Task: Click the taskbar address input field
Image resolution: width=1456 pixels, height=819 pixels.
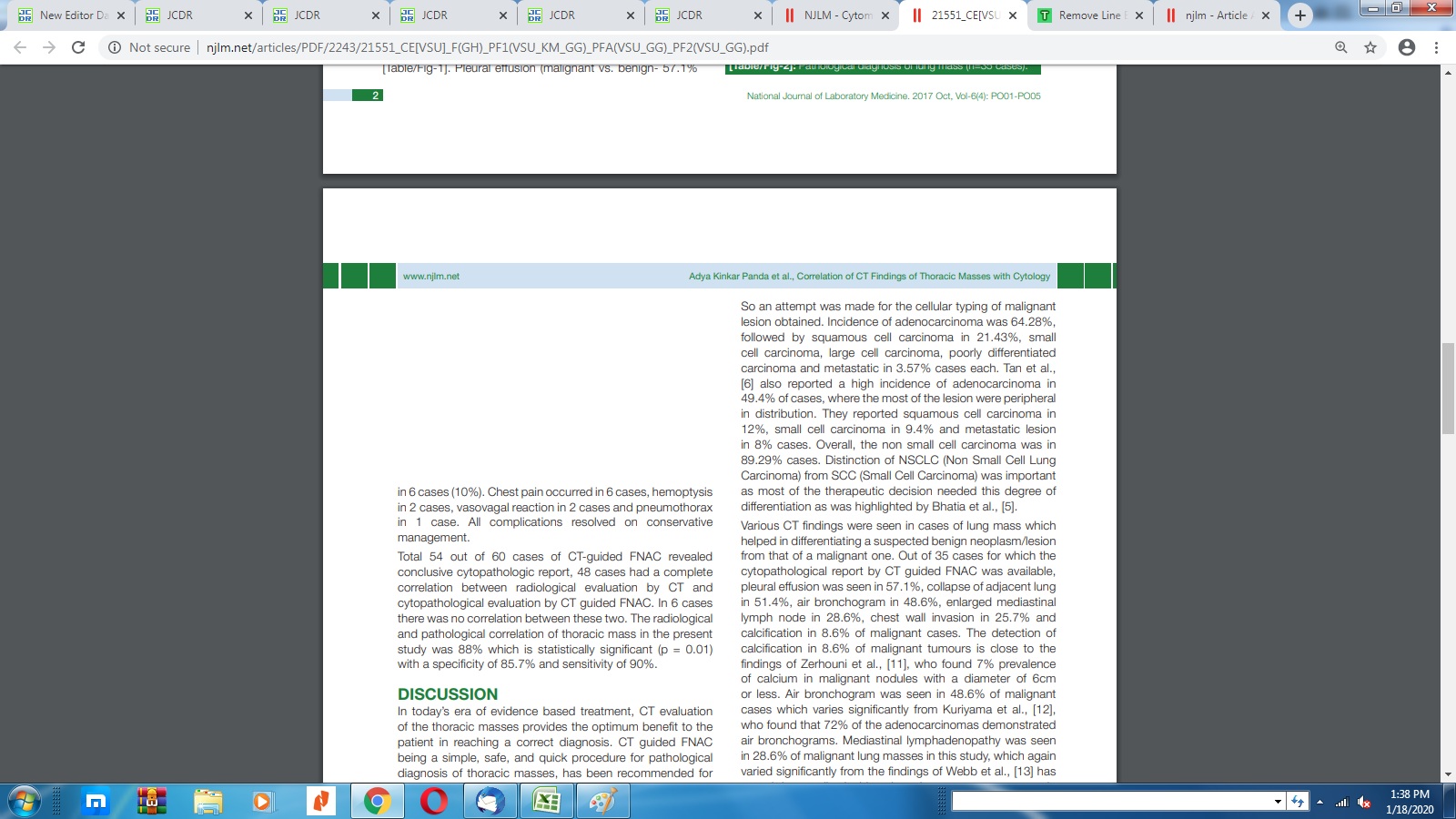Action: coord(1111,802)
